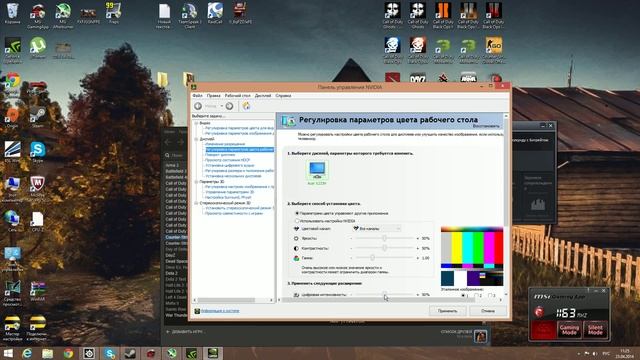Collapse the Дисплей tree node
Screen dimensions: 640x360
[x=196, y=139]
